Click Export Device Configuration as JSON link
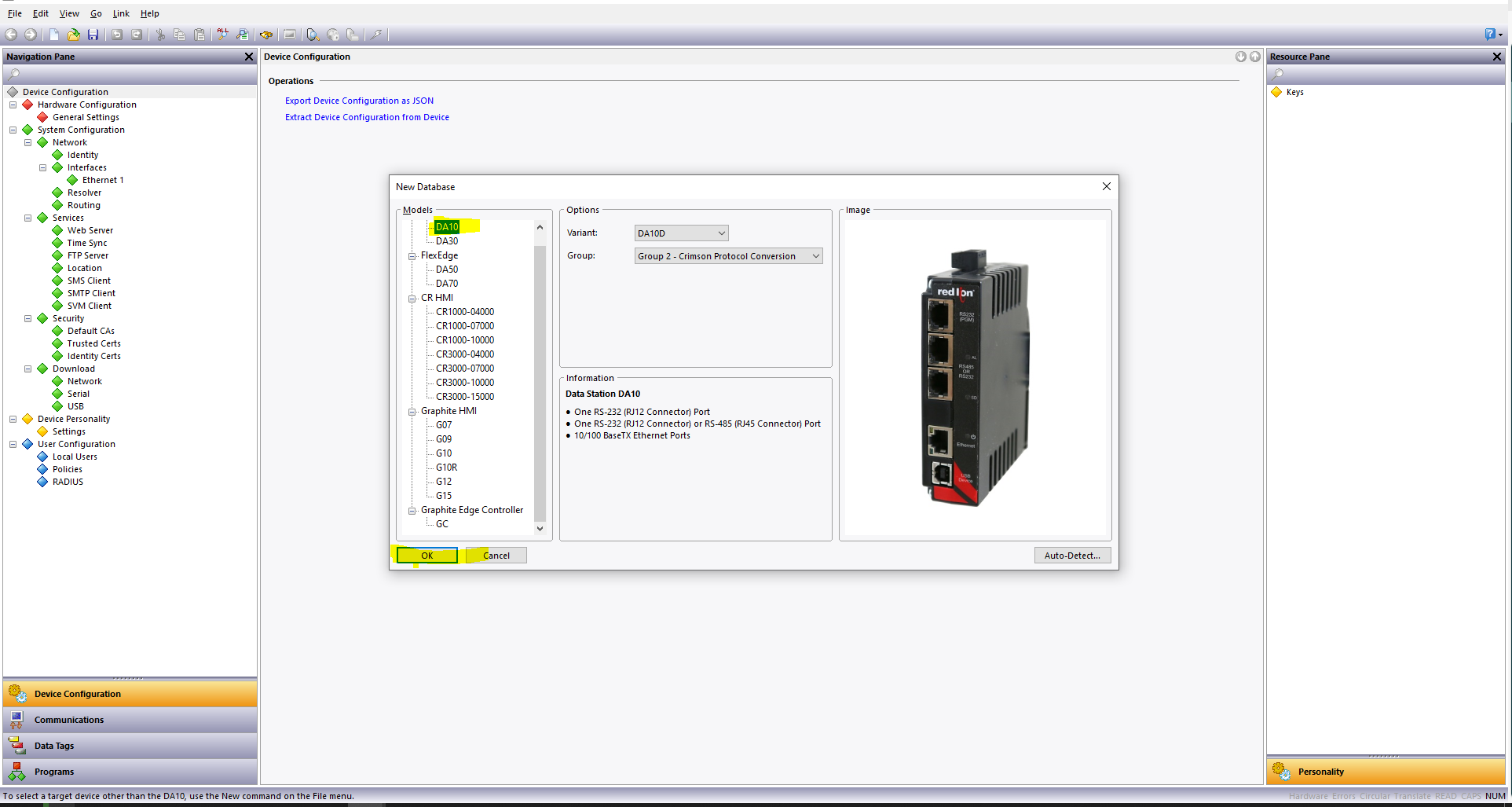 [x=359, y=101]
